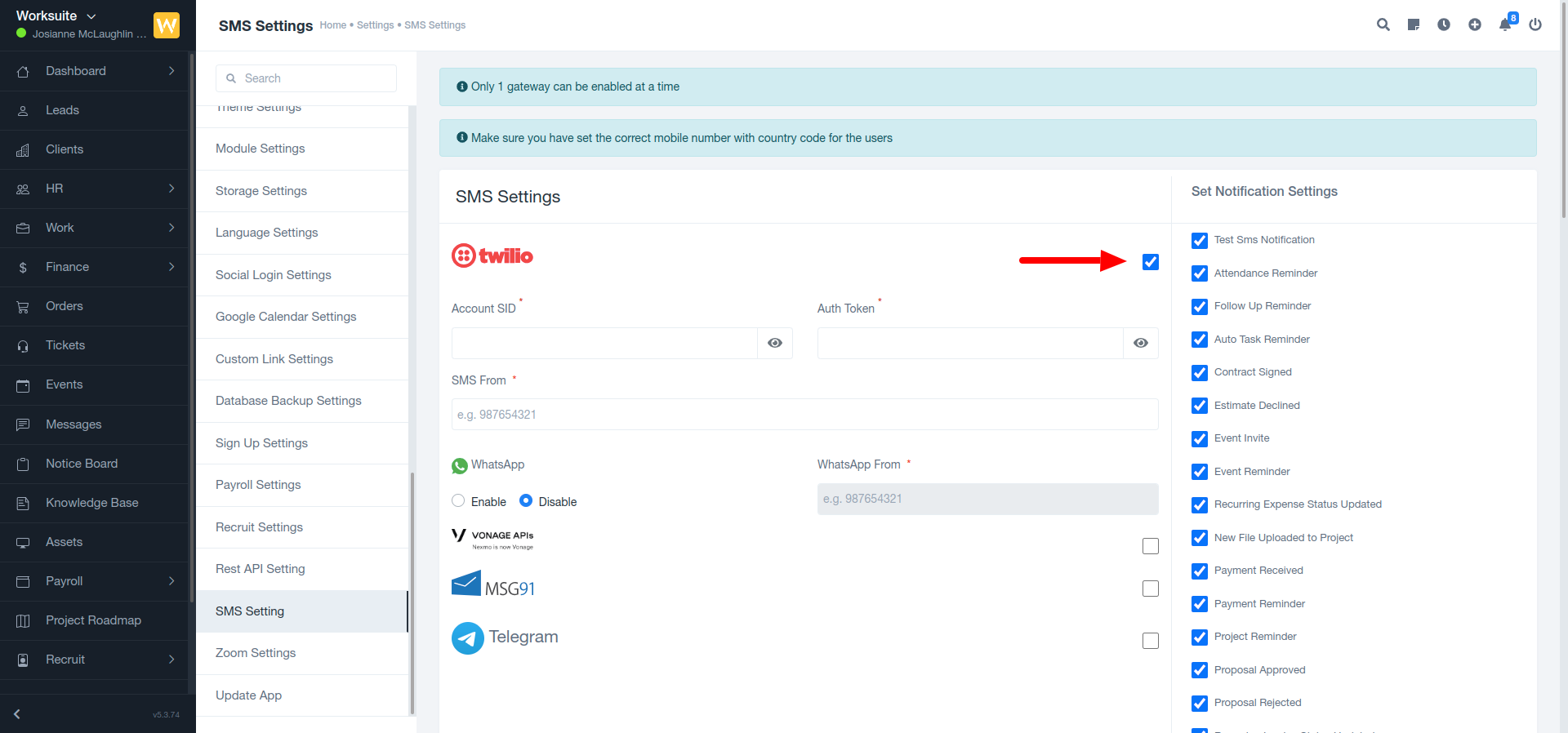The height and width of the screenshot is (733, 1568).
Task: Click the Clients building icon in sidebar
Action: [x=23, y=149]
